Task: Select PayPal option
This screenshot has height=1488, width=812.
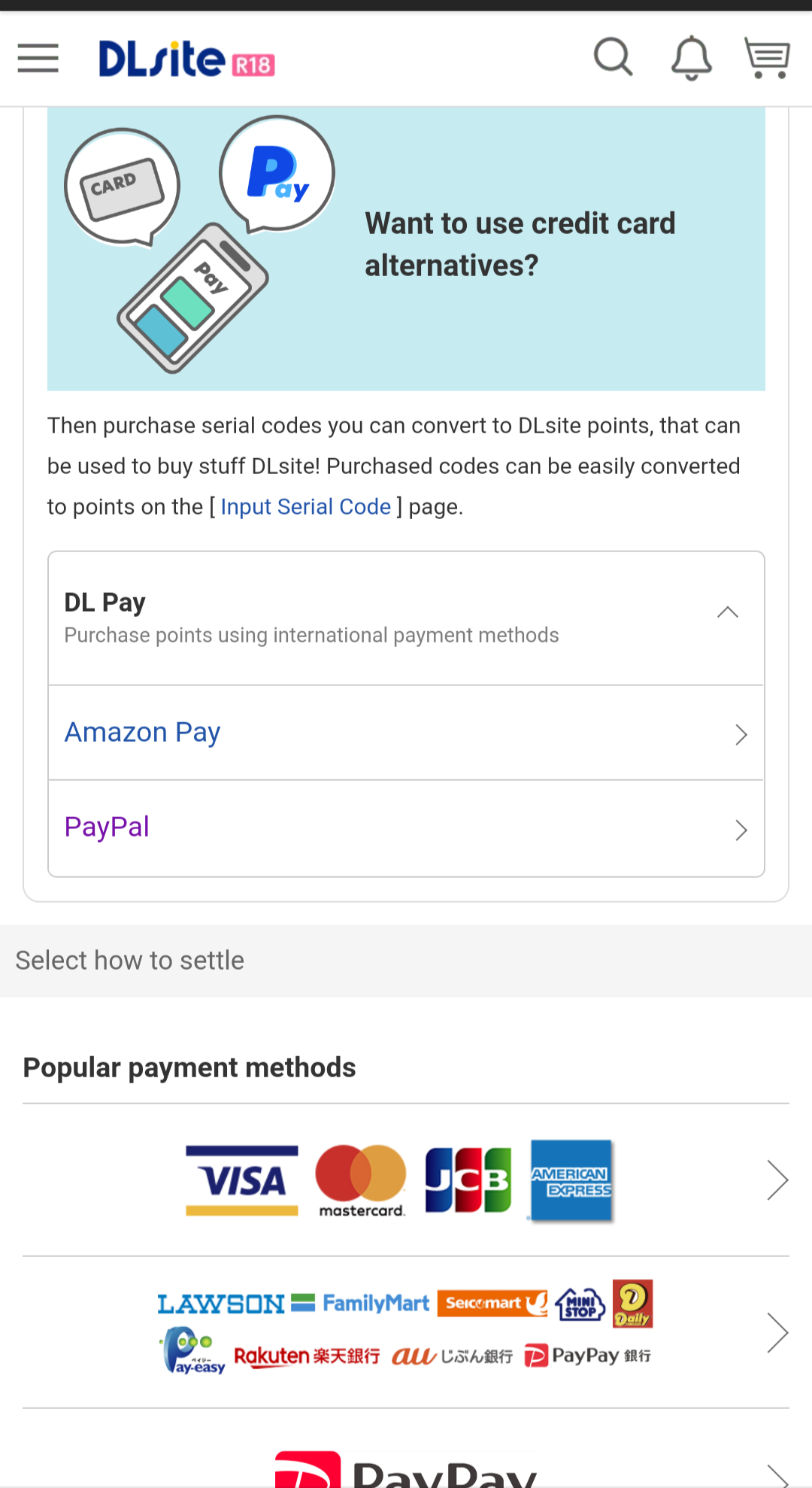Action: coord(107,827)
